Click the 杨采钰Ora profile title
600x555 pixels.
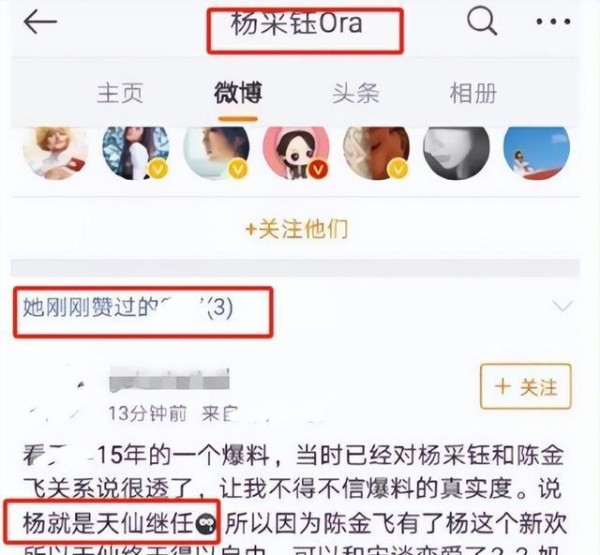[297, 24]
